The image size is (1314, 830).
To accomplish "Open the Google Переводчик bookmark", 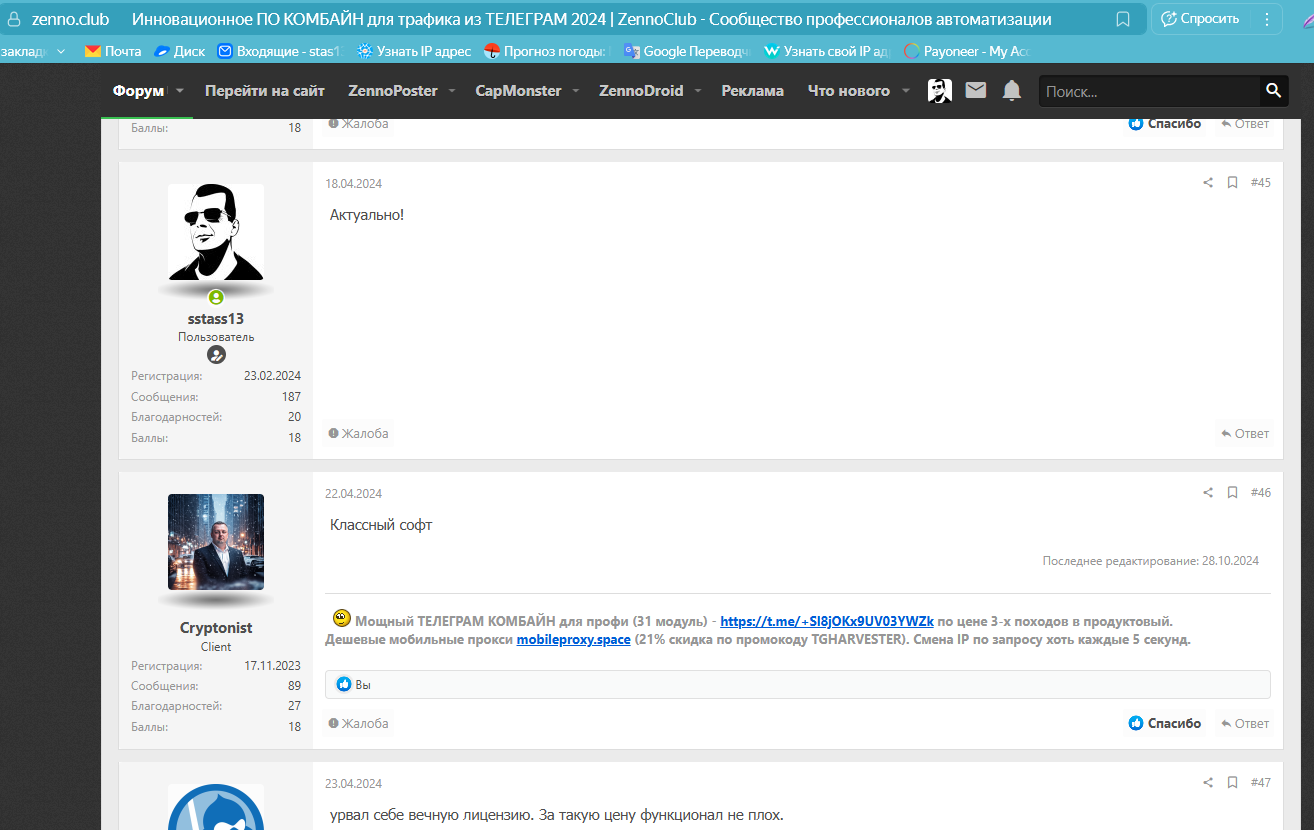I will (x=686, y=51).
